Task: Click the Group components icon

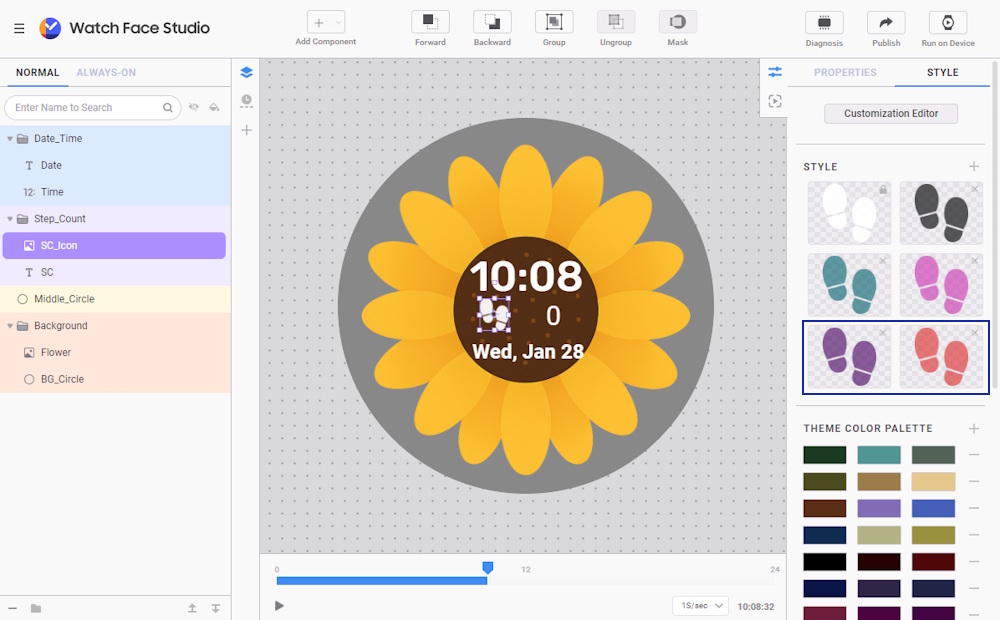Action: coord(554,22)
